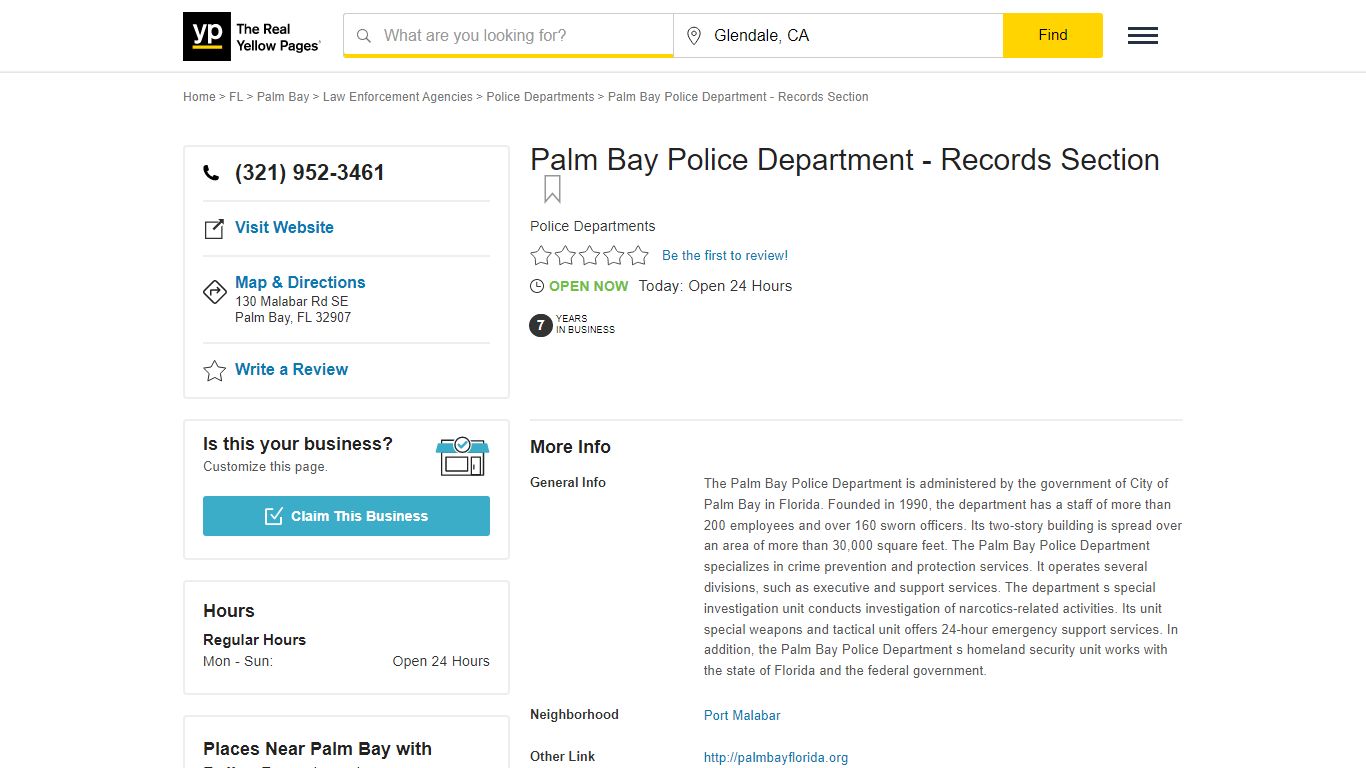Click the 'OPEN NOW' status text

(589, 286)
